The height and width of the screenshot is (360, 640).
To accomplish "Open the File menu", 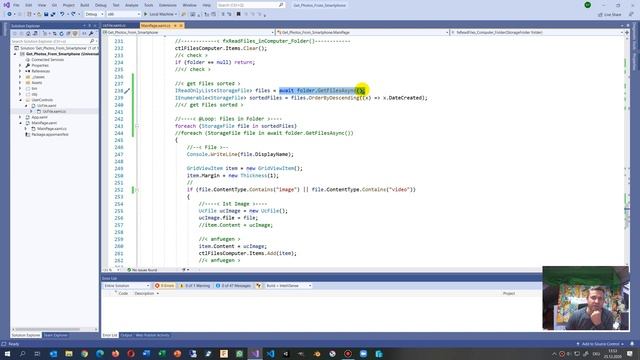I will coord(16,5).
